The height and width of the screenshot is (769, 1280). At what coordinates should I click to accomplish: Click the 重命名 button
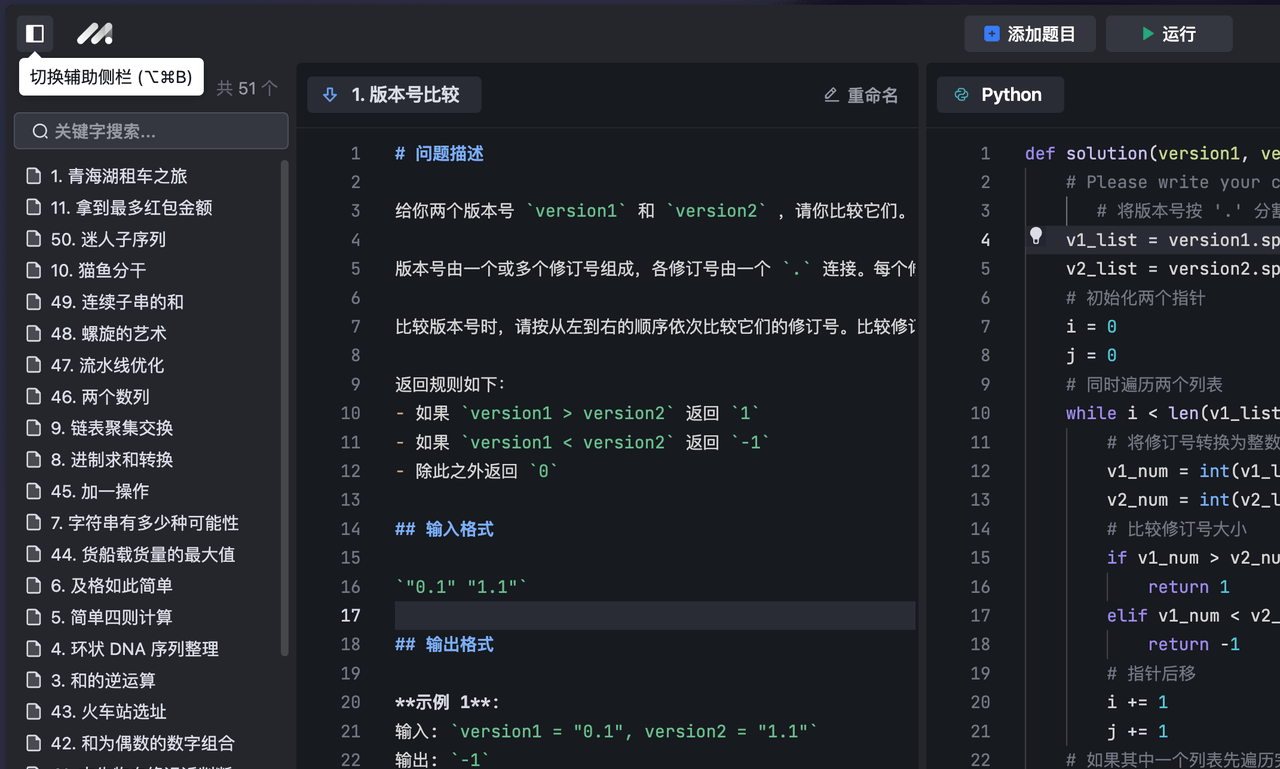tap(861, 95)
